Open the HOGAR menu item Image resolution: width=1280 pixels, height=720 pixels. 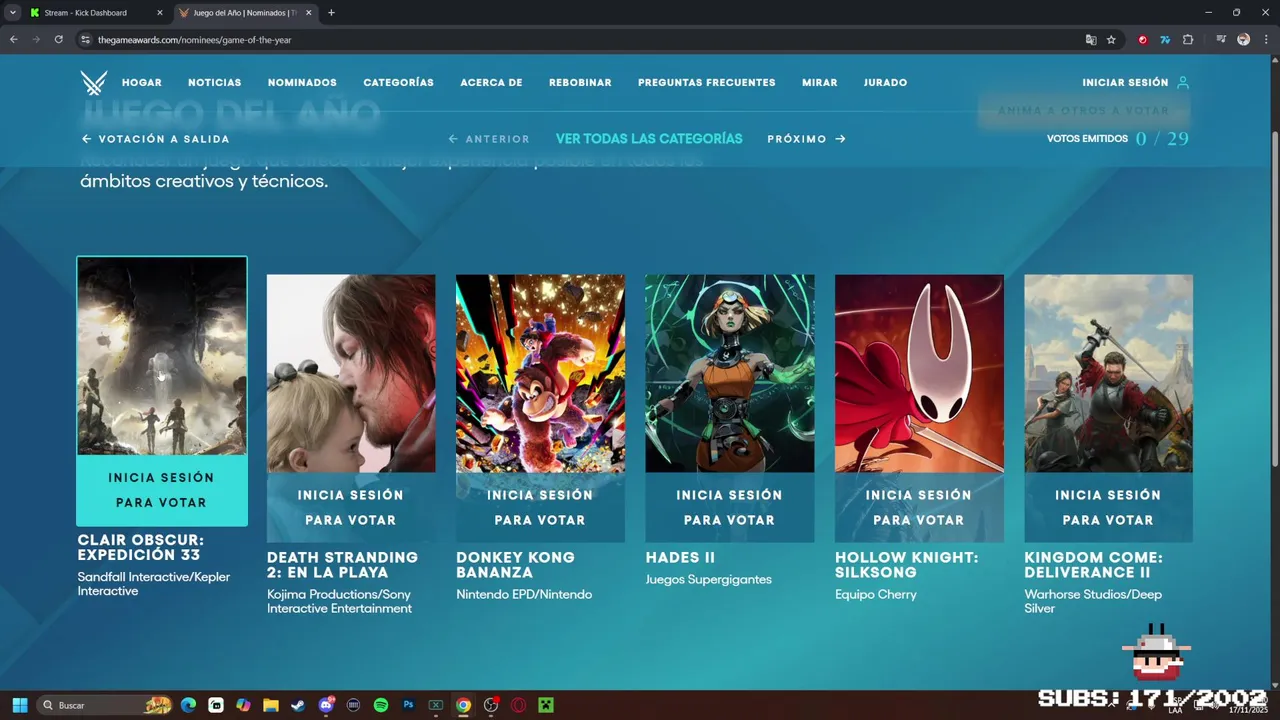coord(142,83)
